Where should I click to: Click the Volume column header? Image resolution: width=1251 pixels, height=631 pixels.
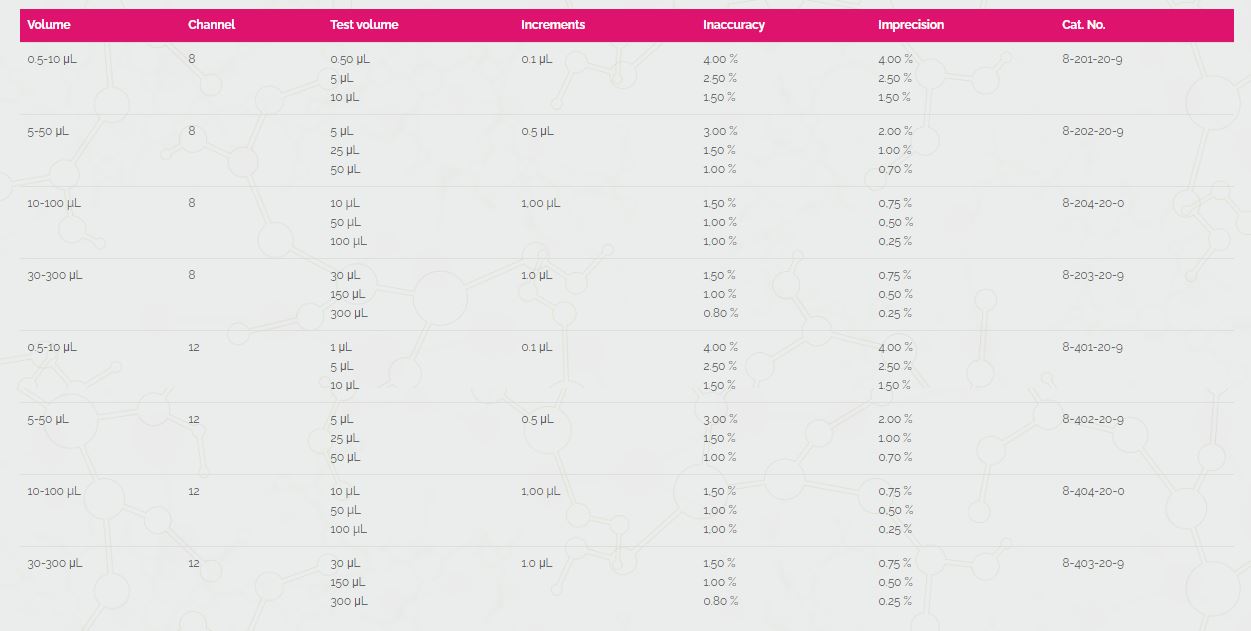point(49,25)
